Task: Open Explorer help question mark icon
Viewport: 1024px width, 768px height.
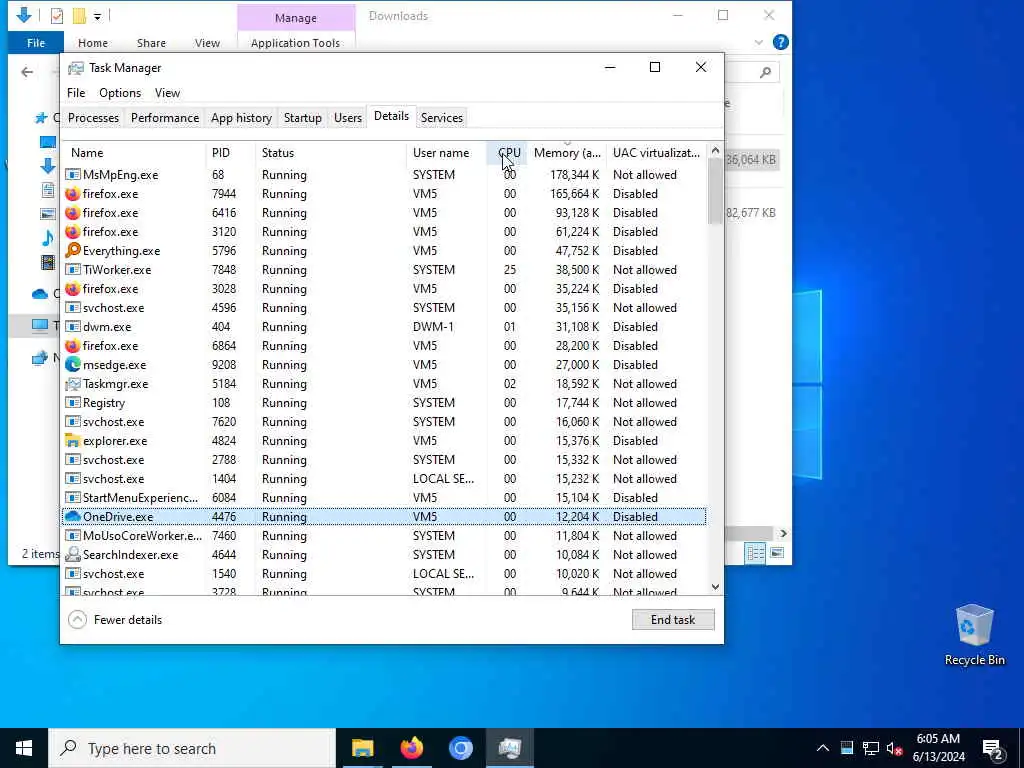Action: 780,42
